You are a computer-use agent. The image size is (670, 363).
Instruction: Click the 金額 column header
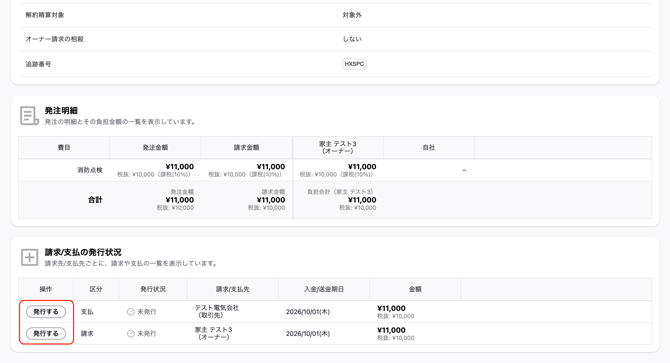415,290
